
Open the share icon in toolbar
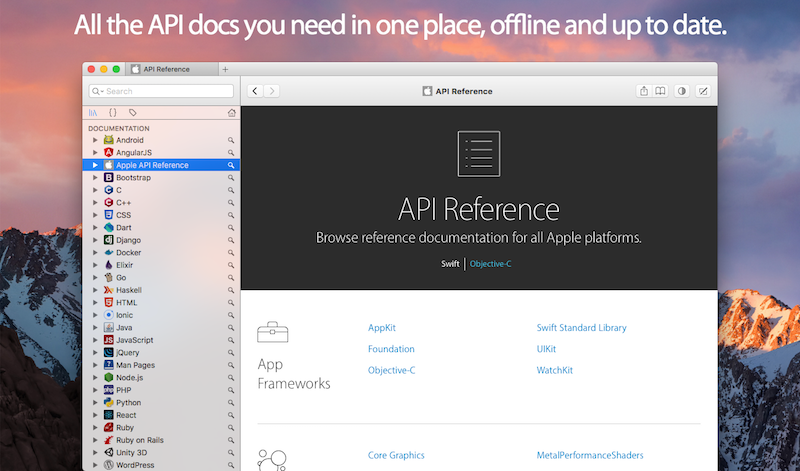tap(644, 91)
